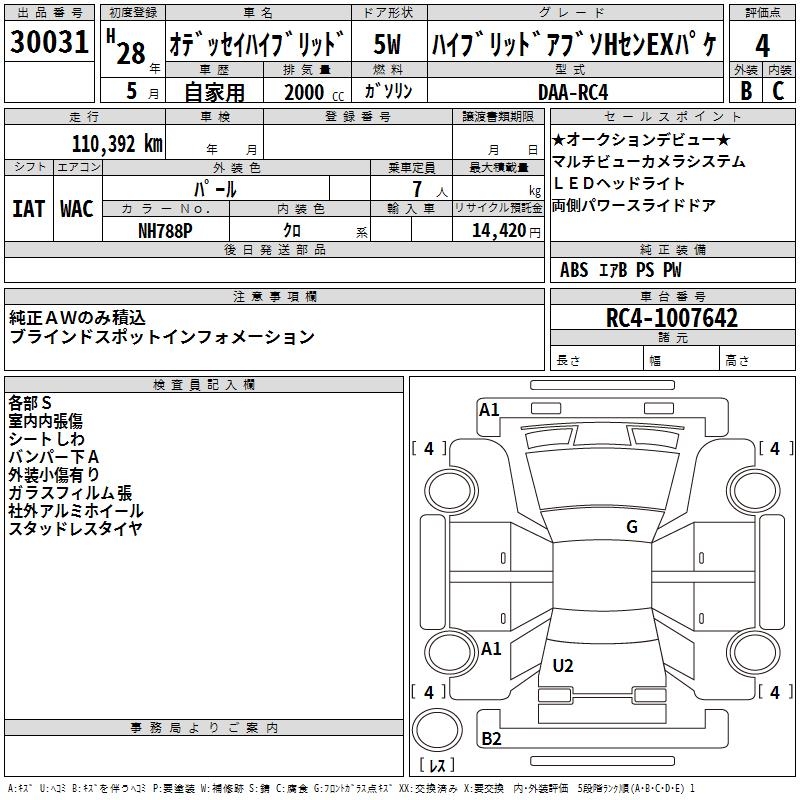Click the grade ハイブリッドアブソHセンEXパケ
Image resolution: width=800 pixels, height=800 pixels.
pos(574,44)
